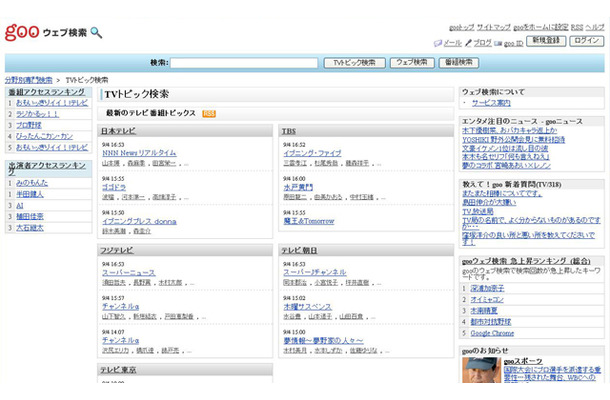Open the goo ID link
The image size is (610, 400).
(514, 44)
